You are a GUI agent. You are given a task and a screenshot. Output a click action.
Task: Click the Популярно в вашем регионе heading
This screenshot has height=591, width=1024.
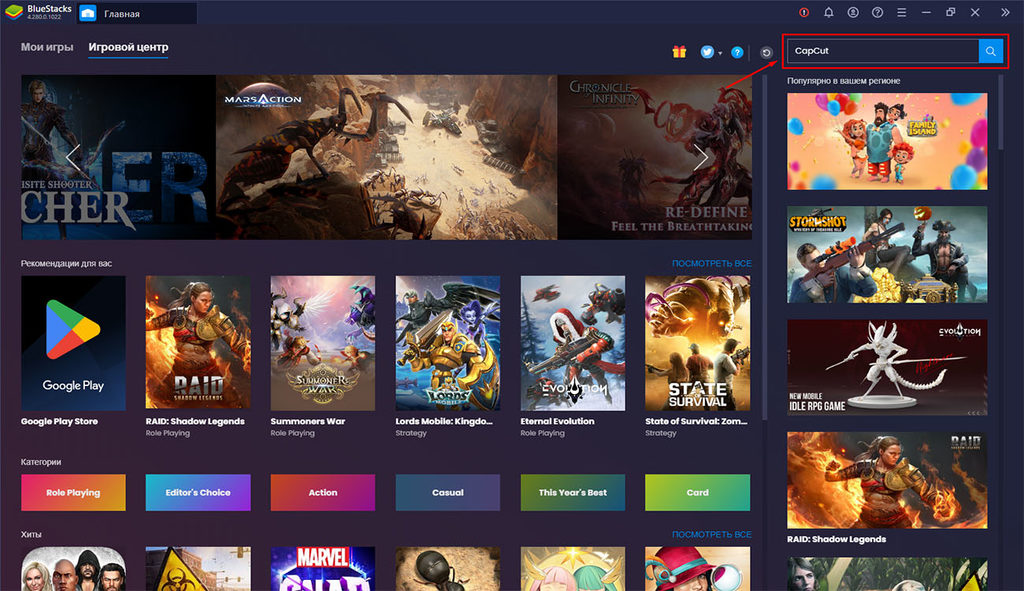tap(843, 81)
